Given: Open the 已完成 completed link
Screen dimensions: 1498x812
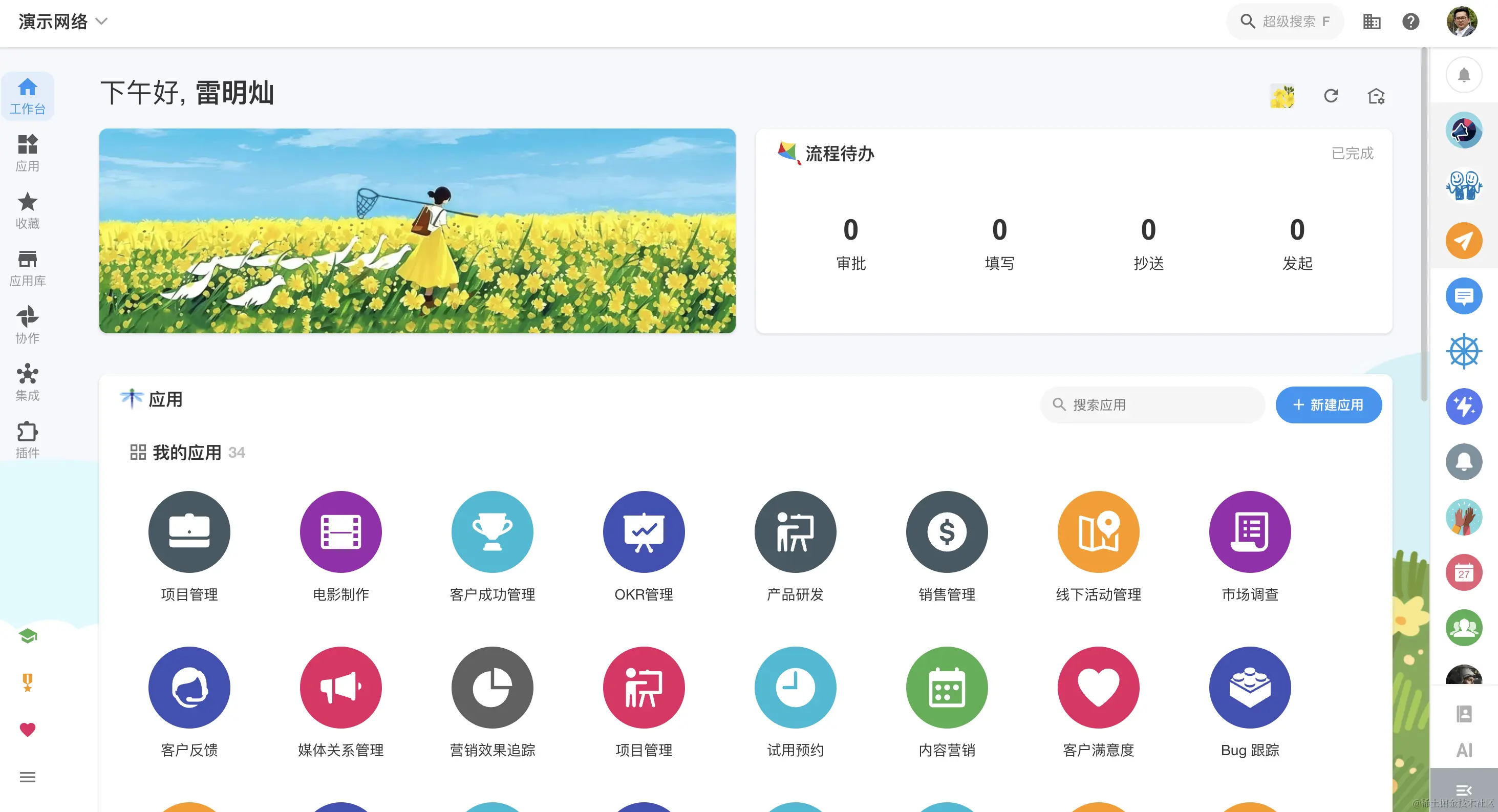Looking at the screenshot, I should (1352, 153).
